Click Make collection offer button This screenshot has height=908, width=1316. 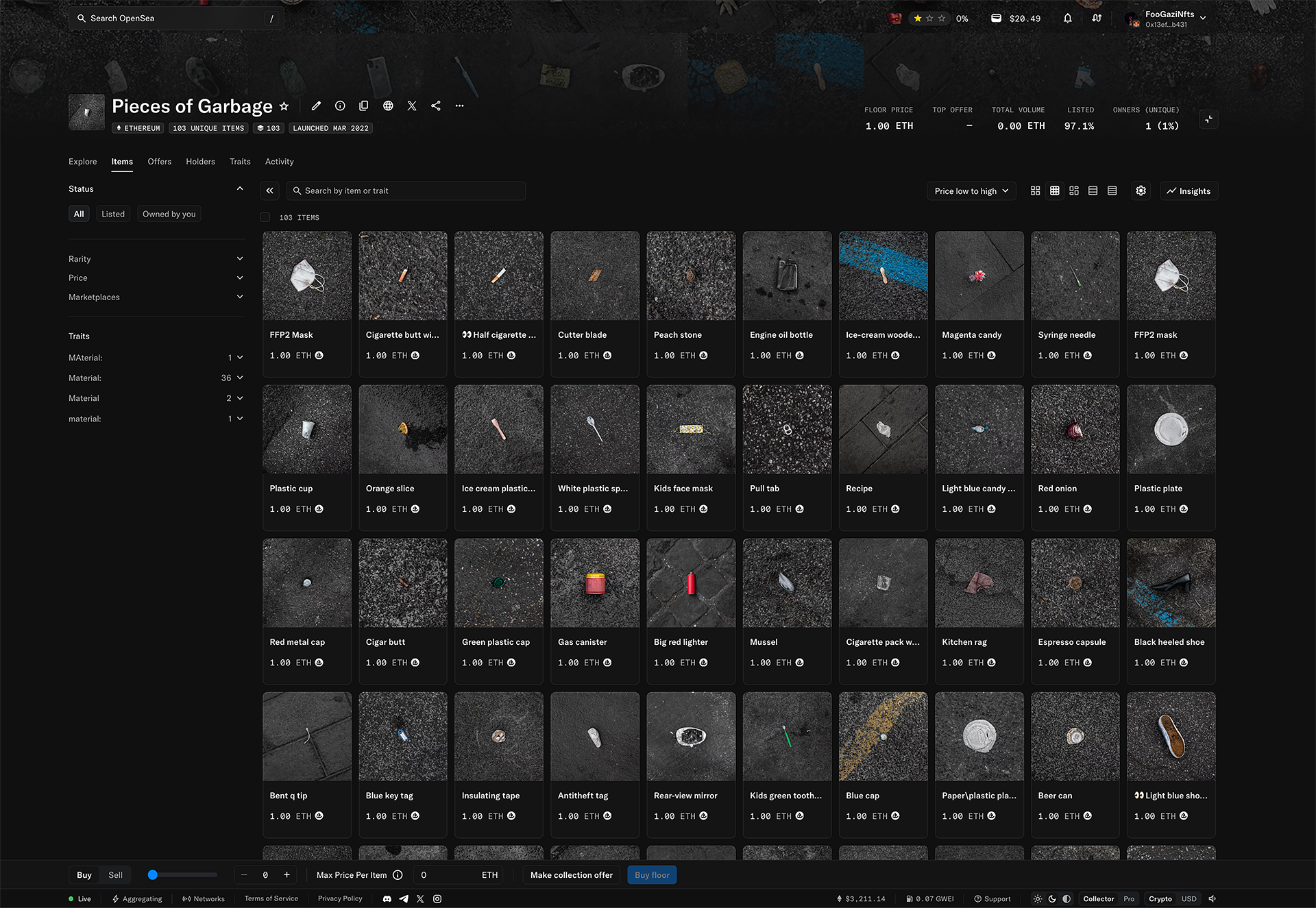(571, 875)
